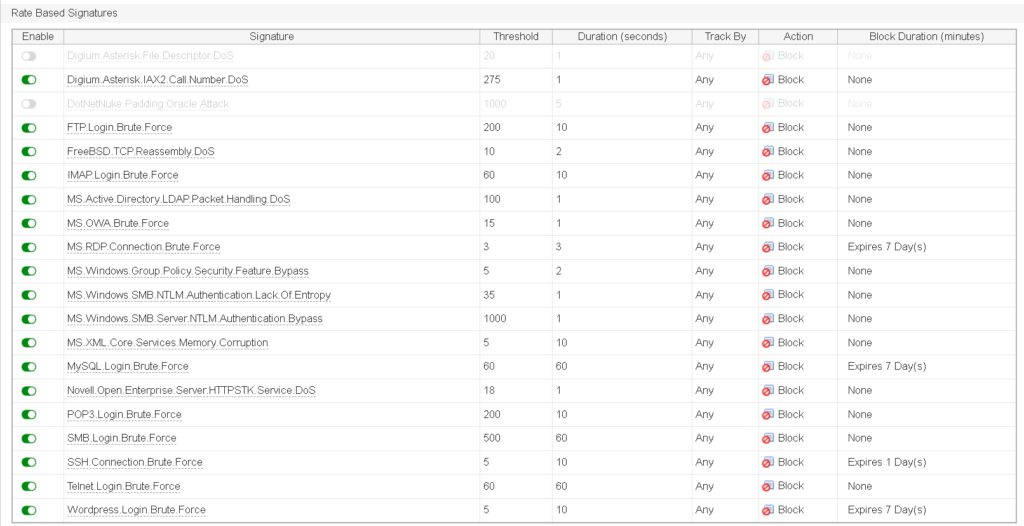
Task: Click Block icon for MS.Windows.Group.Policy.Security.Feature.Bypass
Action: pos(768,271)
